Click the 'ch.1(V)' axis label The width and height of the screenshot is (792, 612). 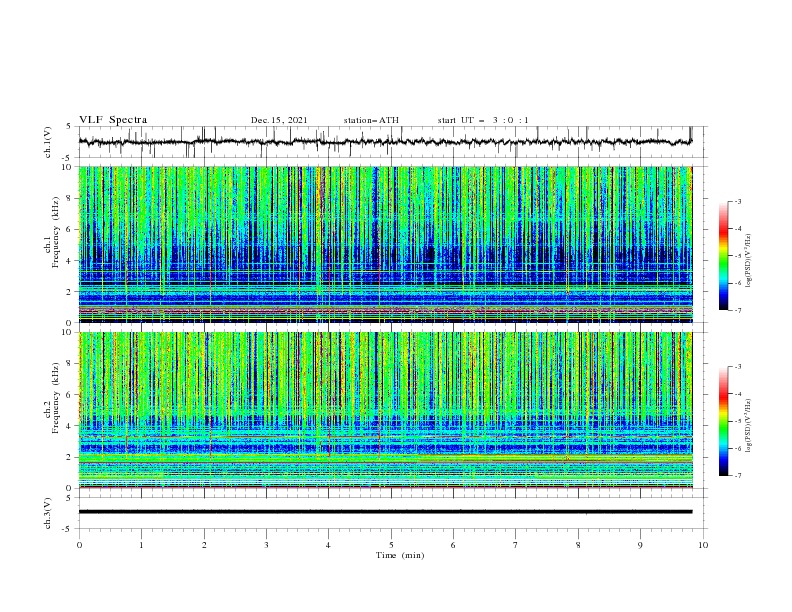pos(48,142)
